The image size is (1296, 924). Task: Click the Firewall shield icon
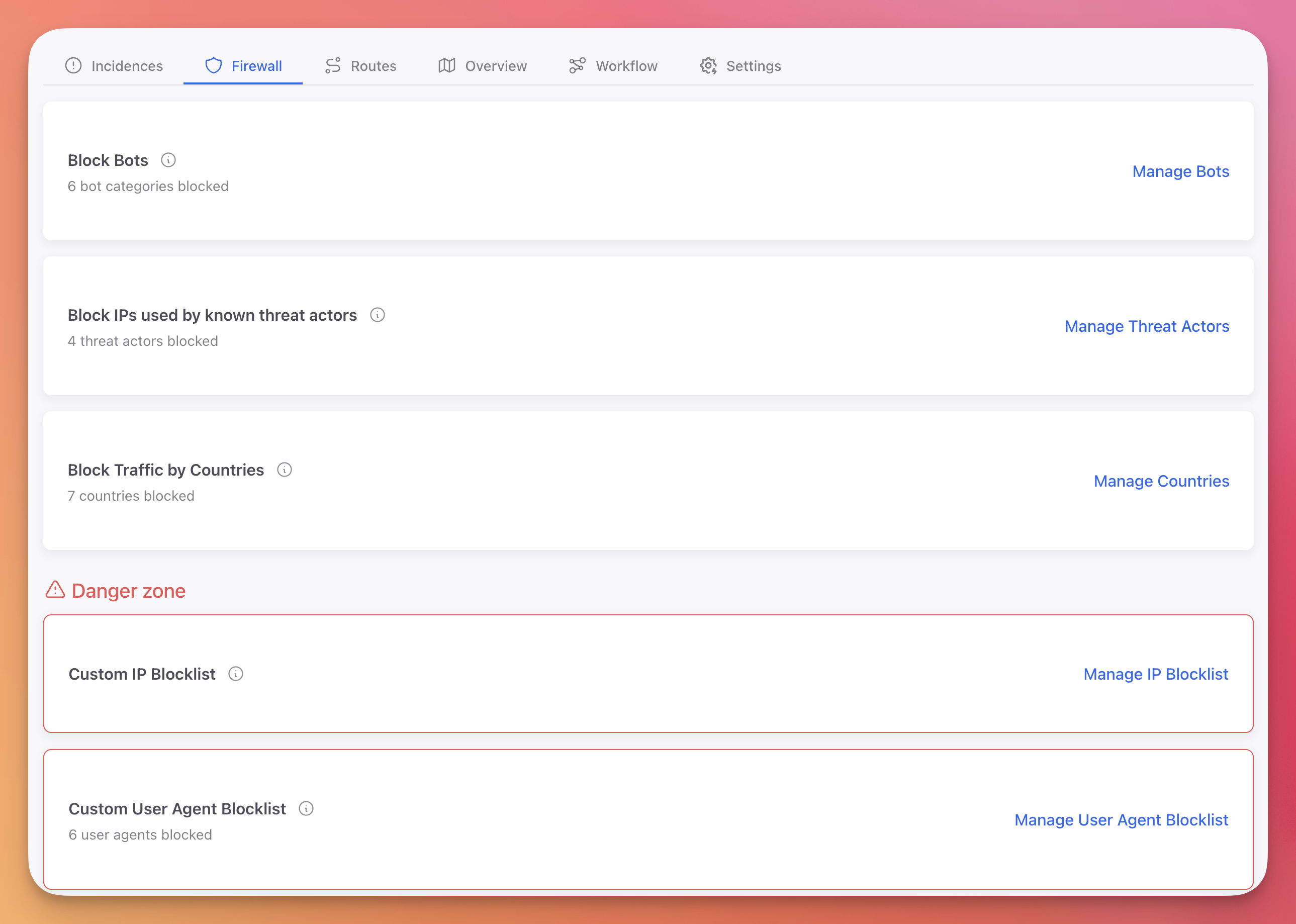[214, 66]
